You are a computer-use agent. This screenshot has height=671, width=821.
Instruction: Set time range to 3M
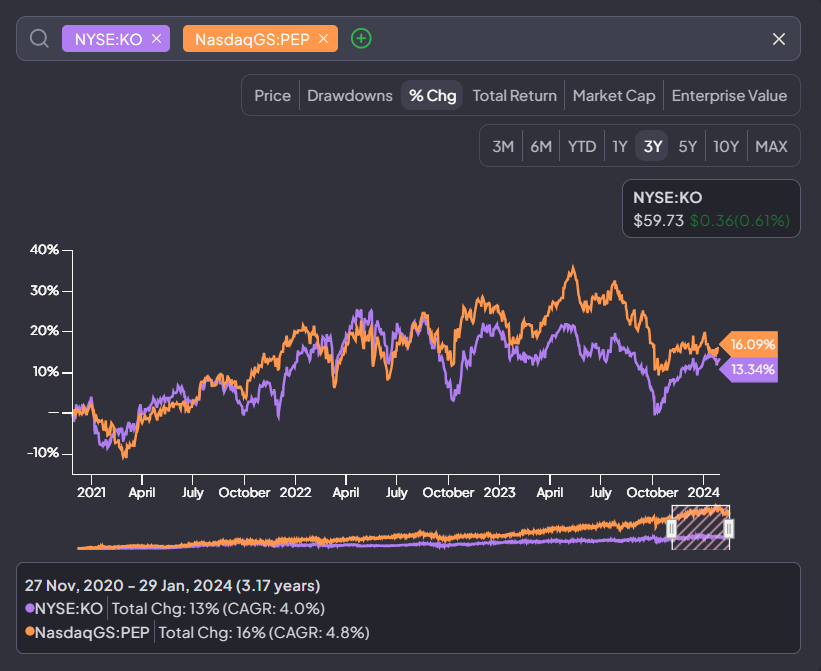tap(503, 146)
